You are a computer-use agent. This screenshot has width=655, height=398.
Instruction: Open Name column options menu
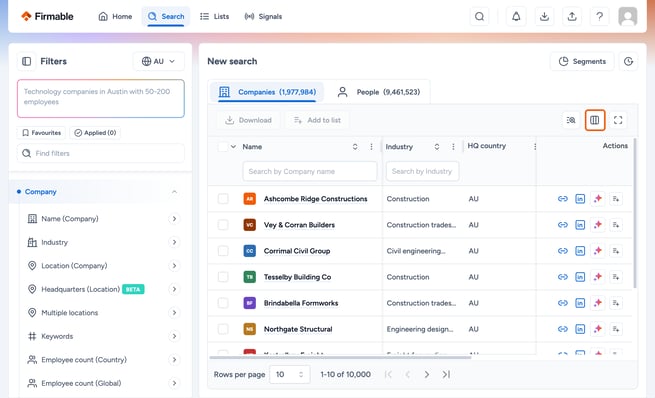(x=371, y=147)
